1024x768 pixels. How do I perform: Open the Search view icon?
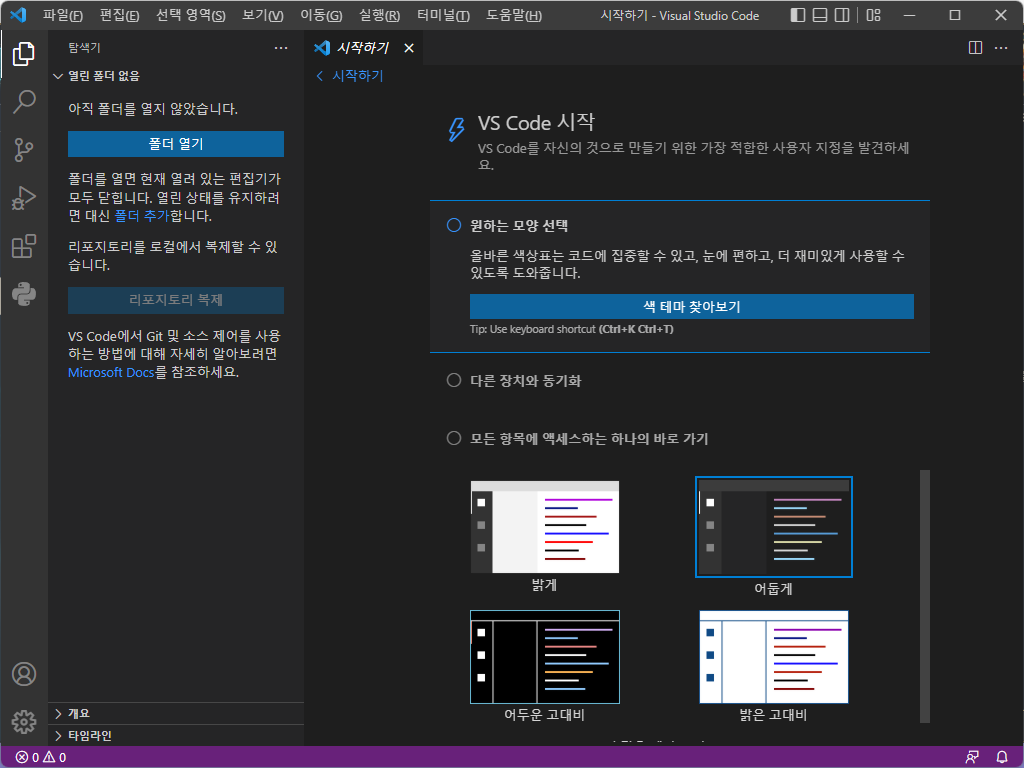click(x=24, y=102)
